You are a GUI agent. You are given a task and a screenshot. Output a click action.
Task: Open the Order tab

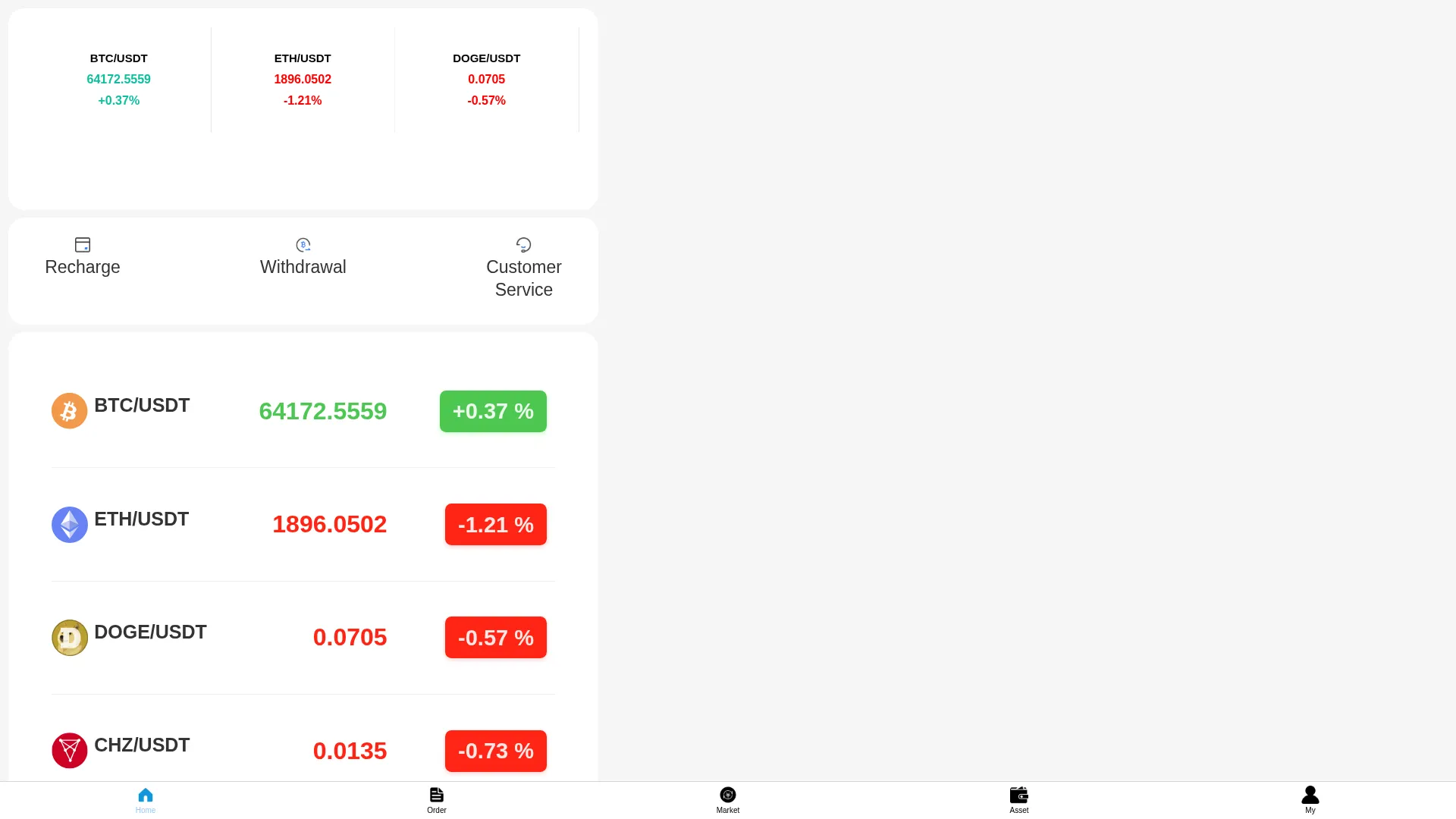[437, 800]
